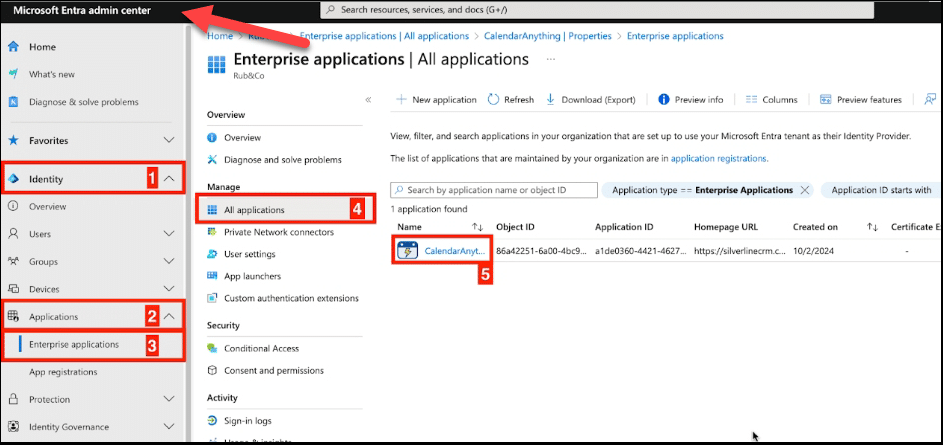Click the Microsoft Entra admin center title
Screen dimensions: 943x445
(82, 11)
